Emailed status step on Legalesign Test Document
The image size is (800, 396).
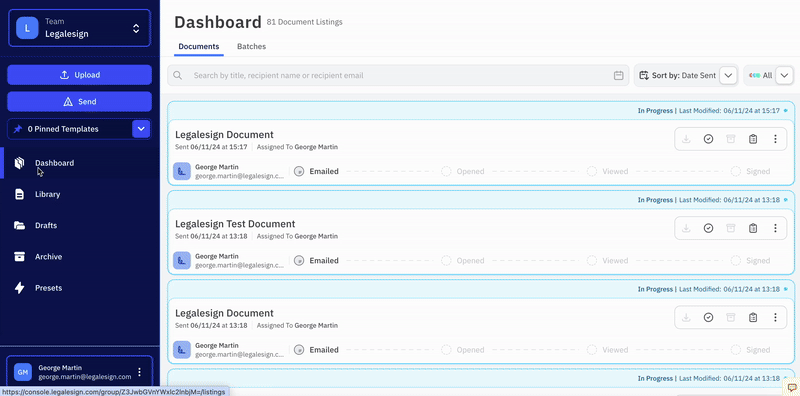tap(317, 260)
